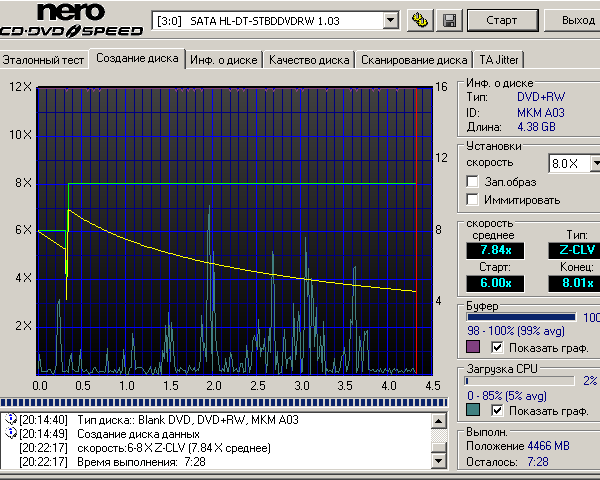Click the position value 4466 MB
Viewport: 600px width, 480px height.
tap(548, 446)
